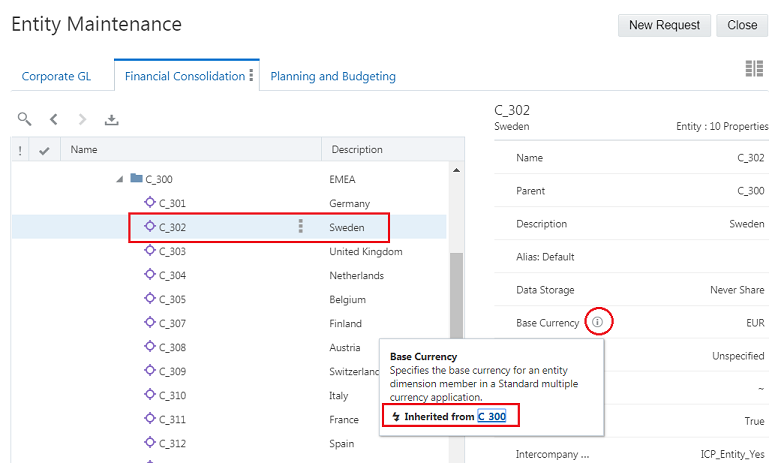Viewport: 775px width, 463px height.
Task: Click the C_308 node icon
Action: (150, 346)
